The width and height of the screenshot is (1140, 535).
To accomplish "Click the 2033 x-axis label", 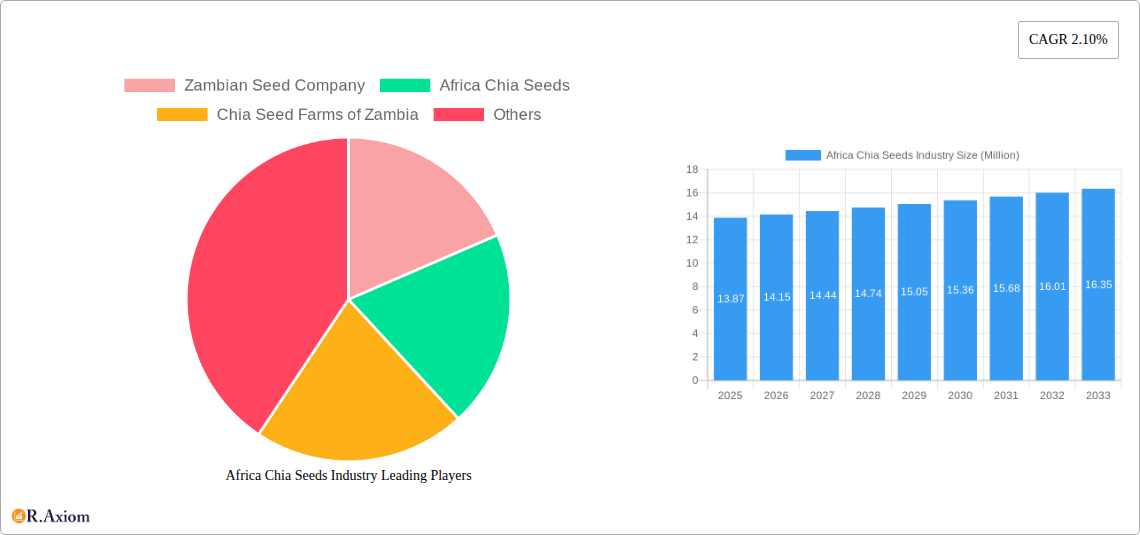I will [1099, 395].
